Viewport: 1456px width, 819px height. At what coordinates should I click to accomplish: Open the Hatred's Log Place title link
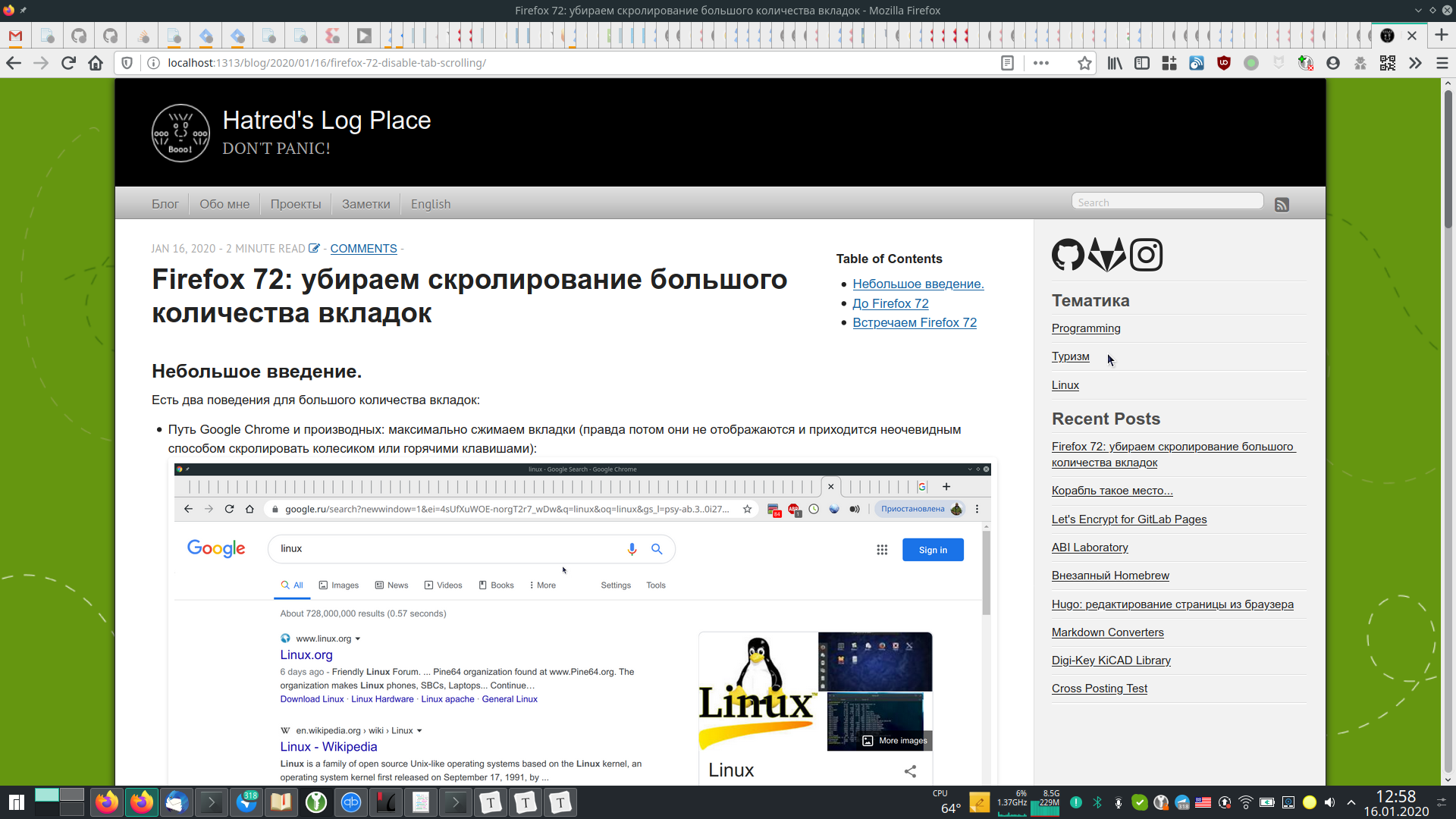[327, 120]
